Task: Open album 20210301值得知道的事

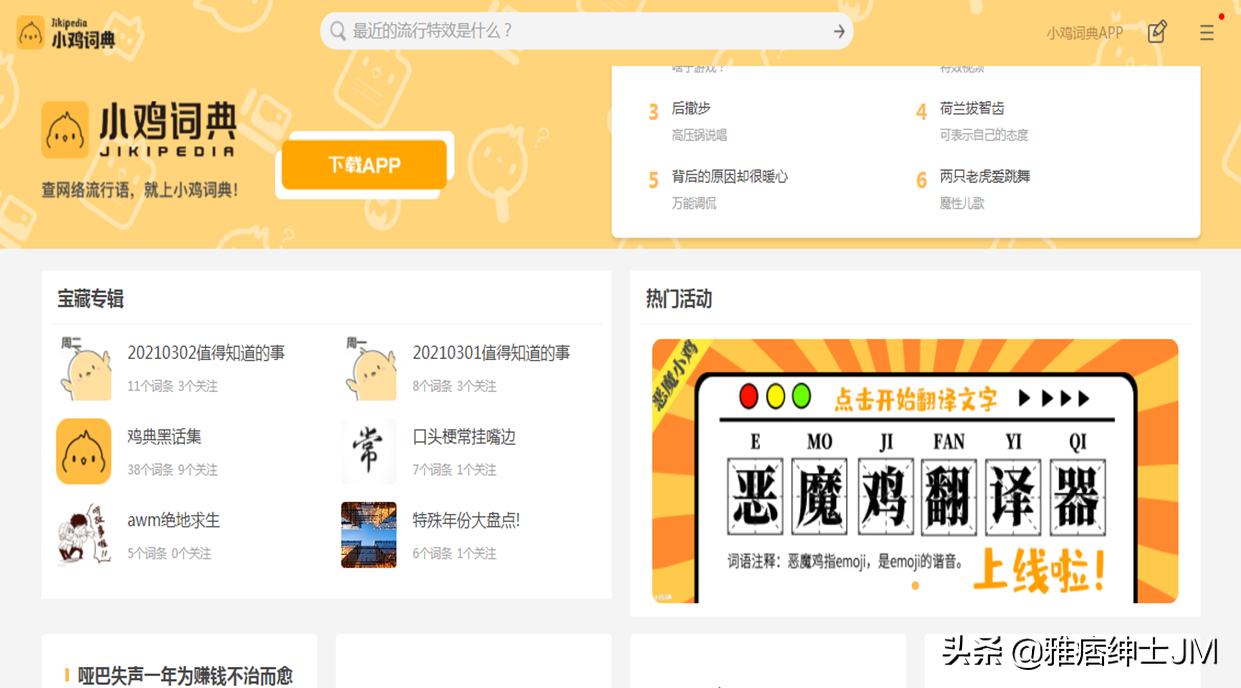Action: [491, 353]
